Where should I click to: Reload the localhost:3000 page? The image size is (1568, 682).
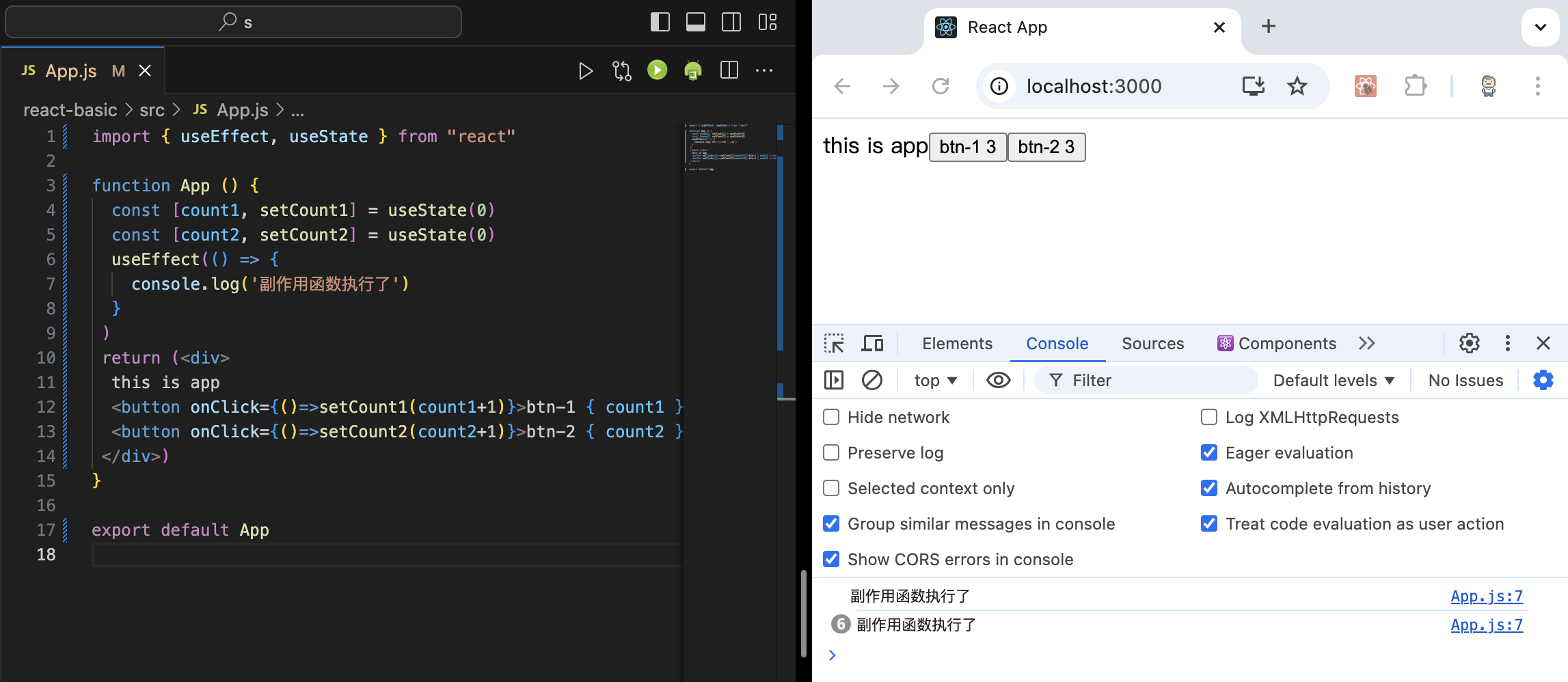941,86
